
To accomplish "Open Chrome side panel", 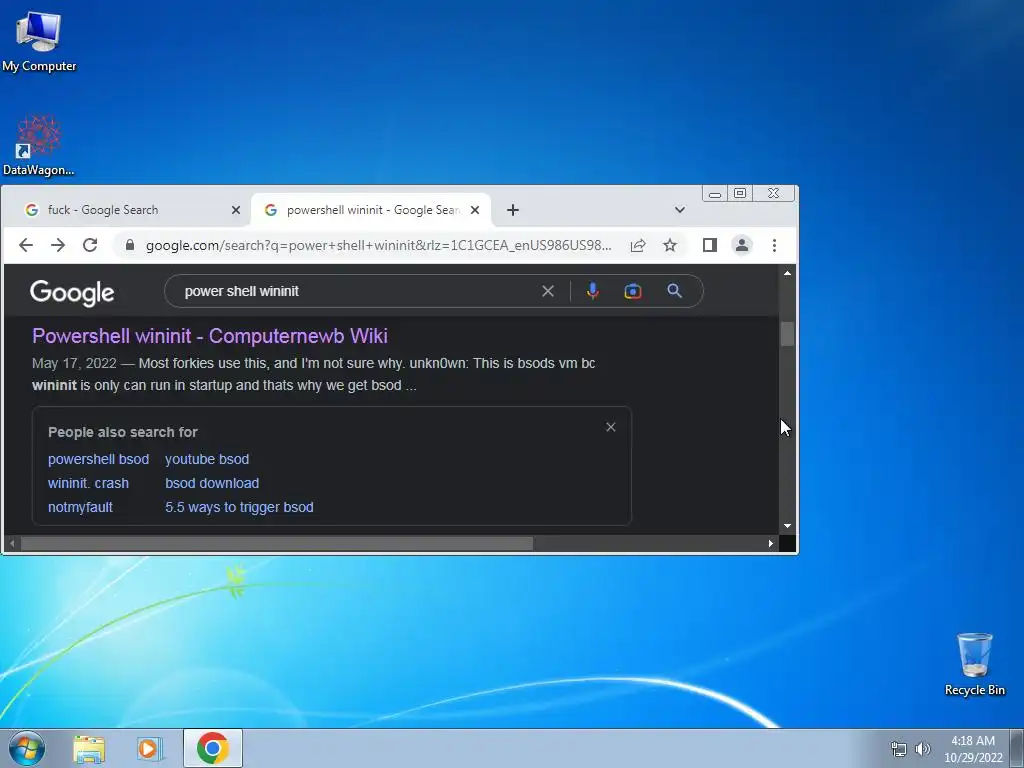I will [x=710, y=245].
